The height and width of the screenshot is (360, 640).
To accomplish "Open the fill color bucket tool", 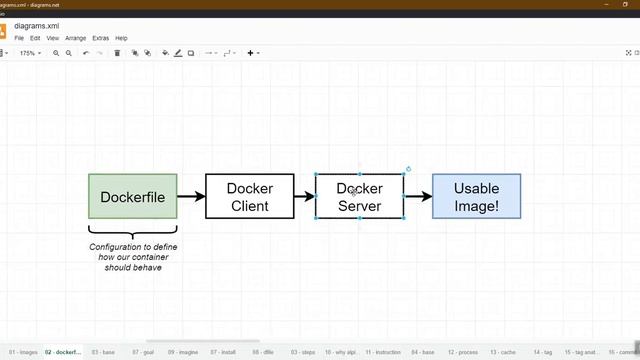I will (165, 53).
